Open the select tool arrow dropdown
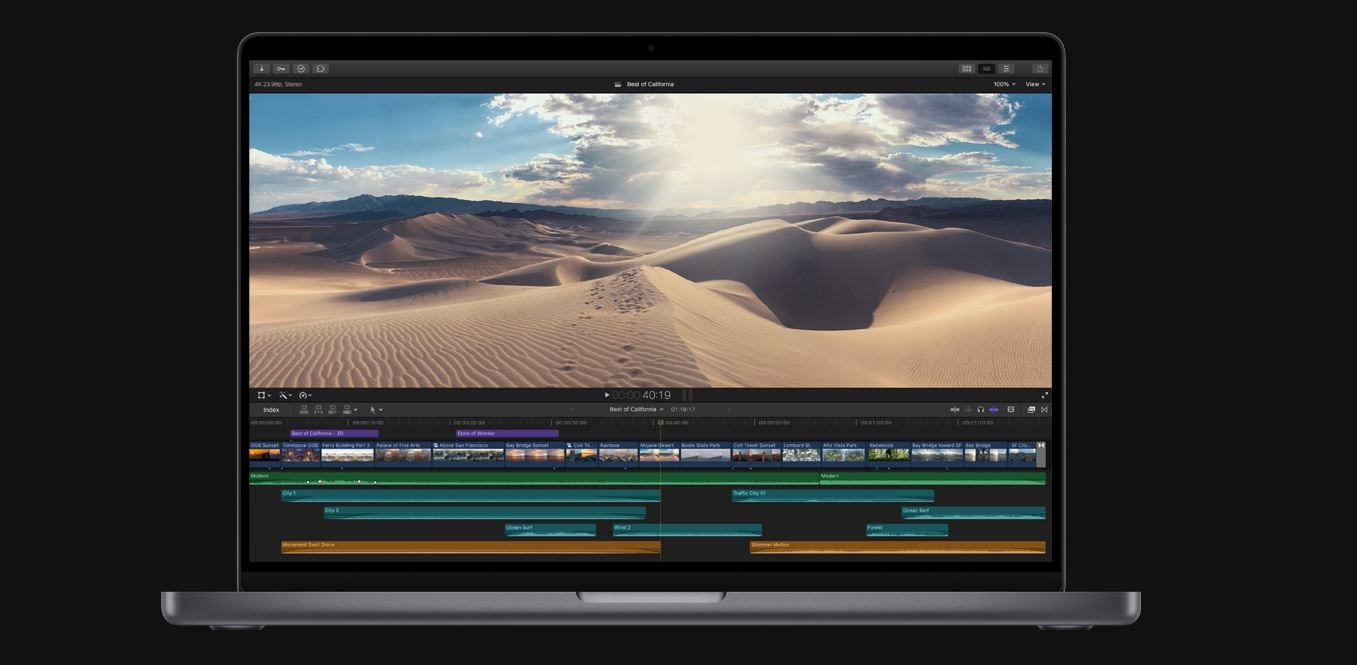This screenshot has width=1357, height=665. click(376, 409)
